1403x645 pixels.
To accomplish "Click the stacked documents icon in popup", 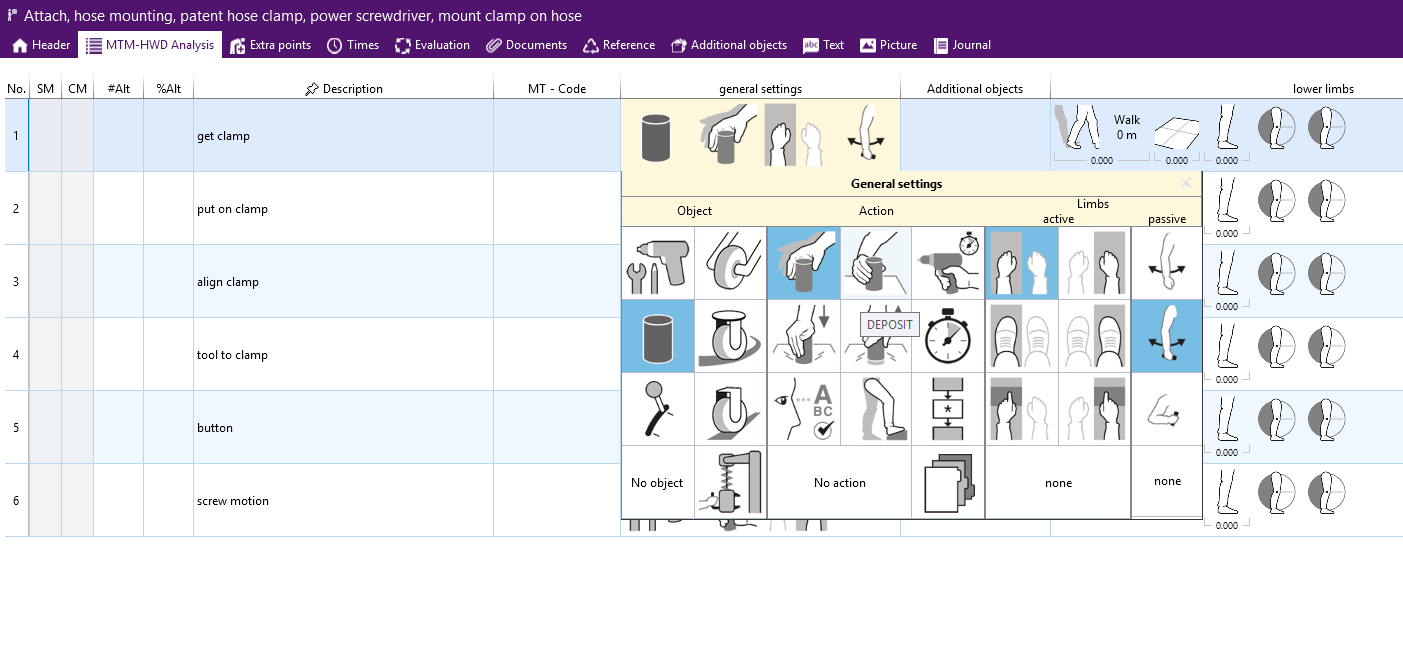I will point(948,482).
